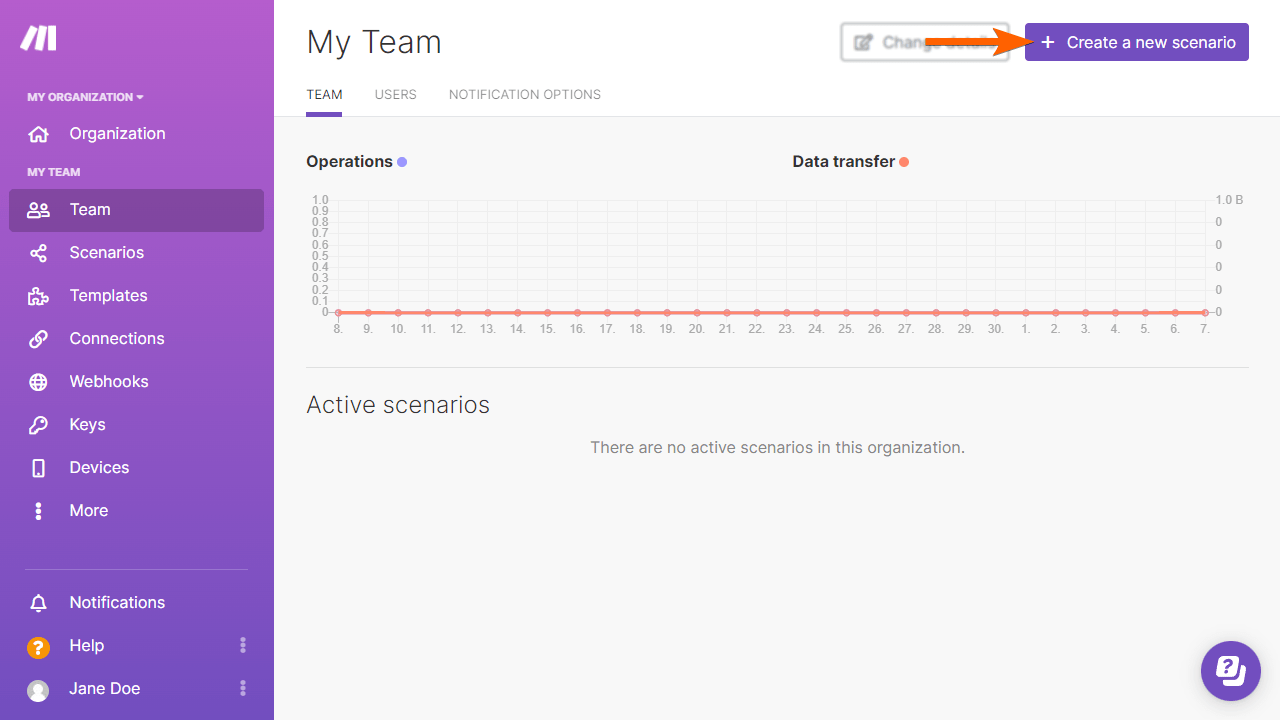Click the Scenarios share-nodes icon
1280x720 pixels.
click(x=38, y=253)
